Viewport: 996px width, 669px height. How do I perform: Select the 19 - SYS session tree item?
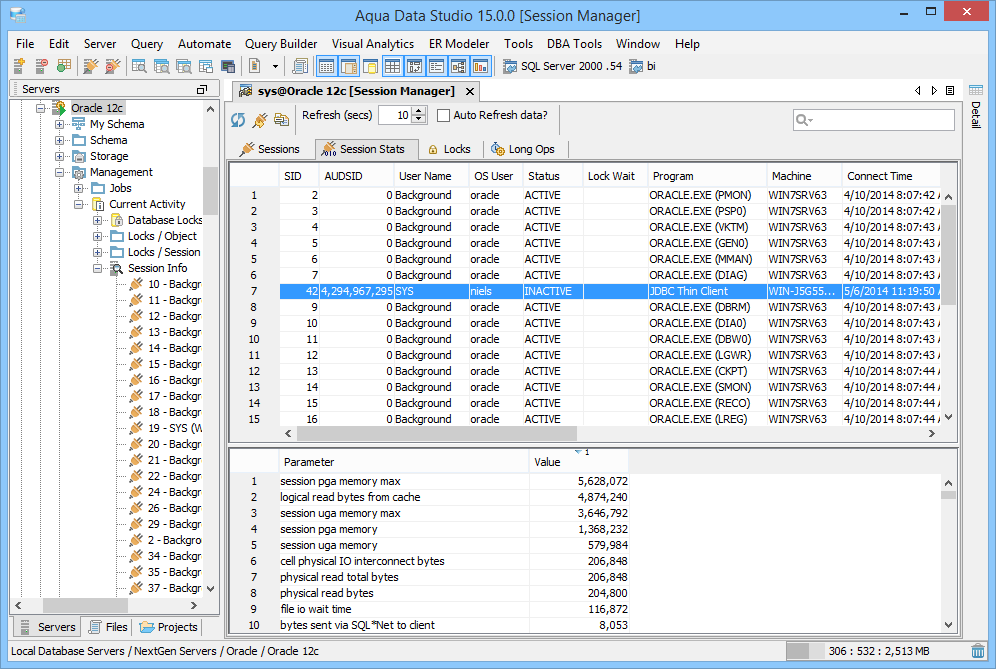point(166,428)
